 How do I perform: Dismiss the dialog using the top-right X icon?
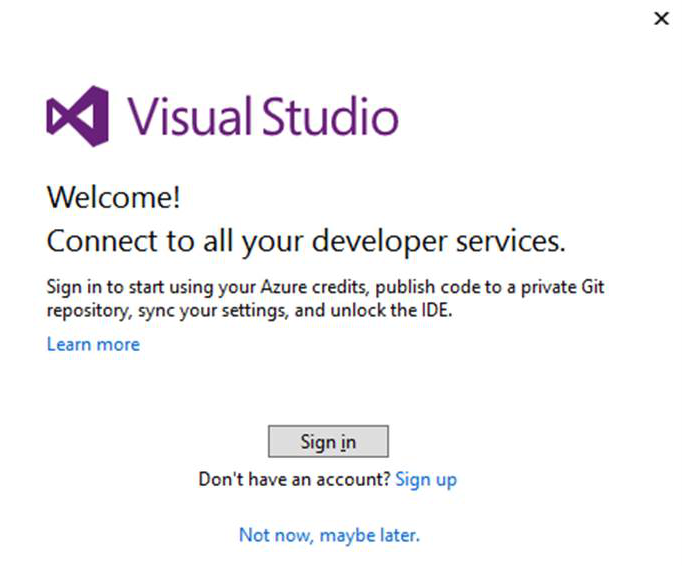[x=661, y=18]
